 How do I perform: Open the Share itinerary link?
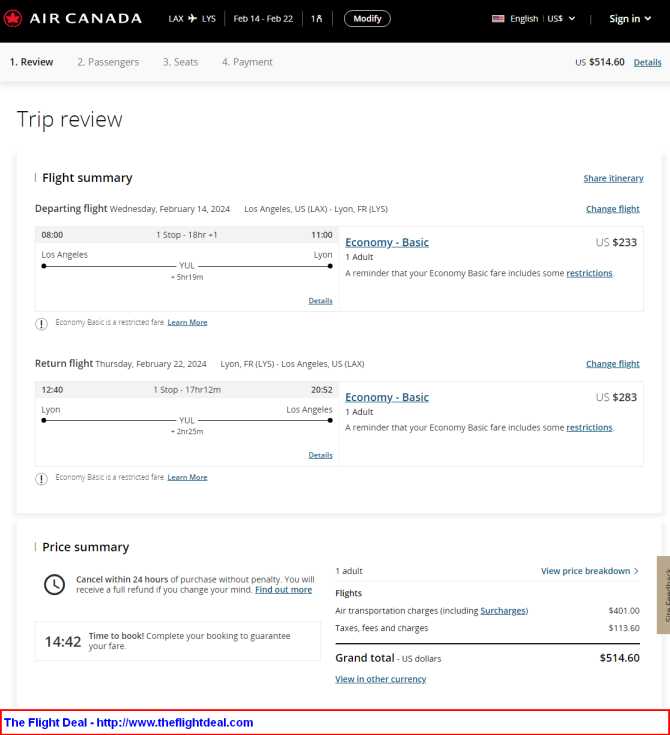[613, 178]
